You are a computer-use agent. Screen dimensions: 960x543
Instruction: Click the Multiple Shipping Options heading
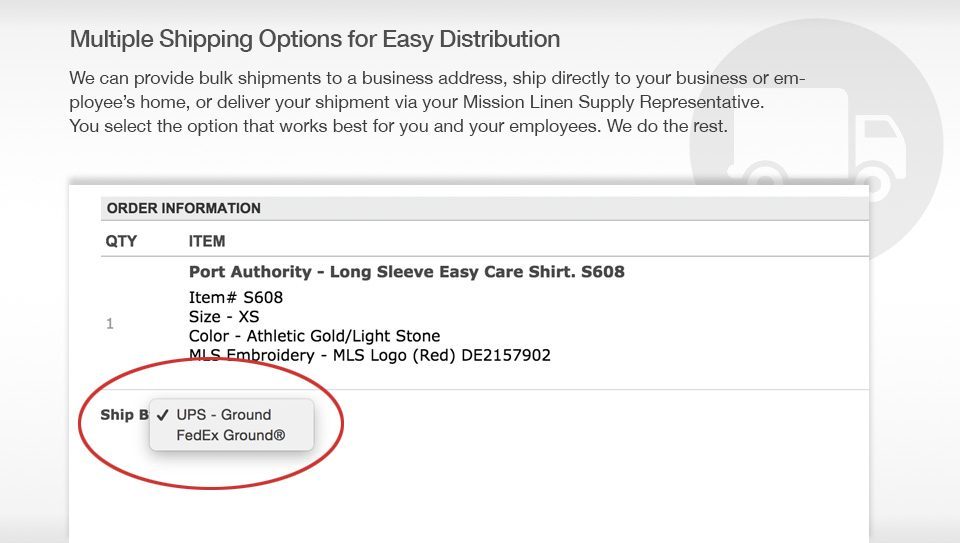pos(315,39)
